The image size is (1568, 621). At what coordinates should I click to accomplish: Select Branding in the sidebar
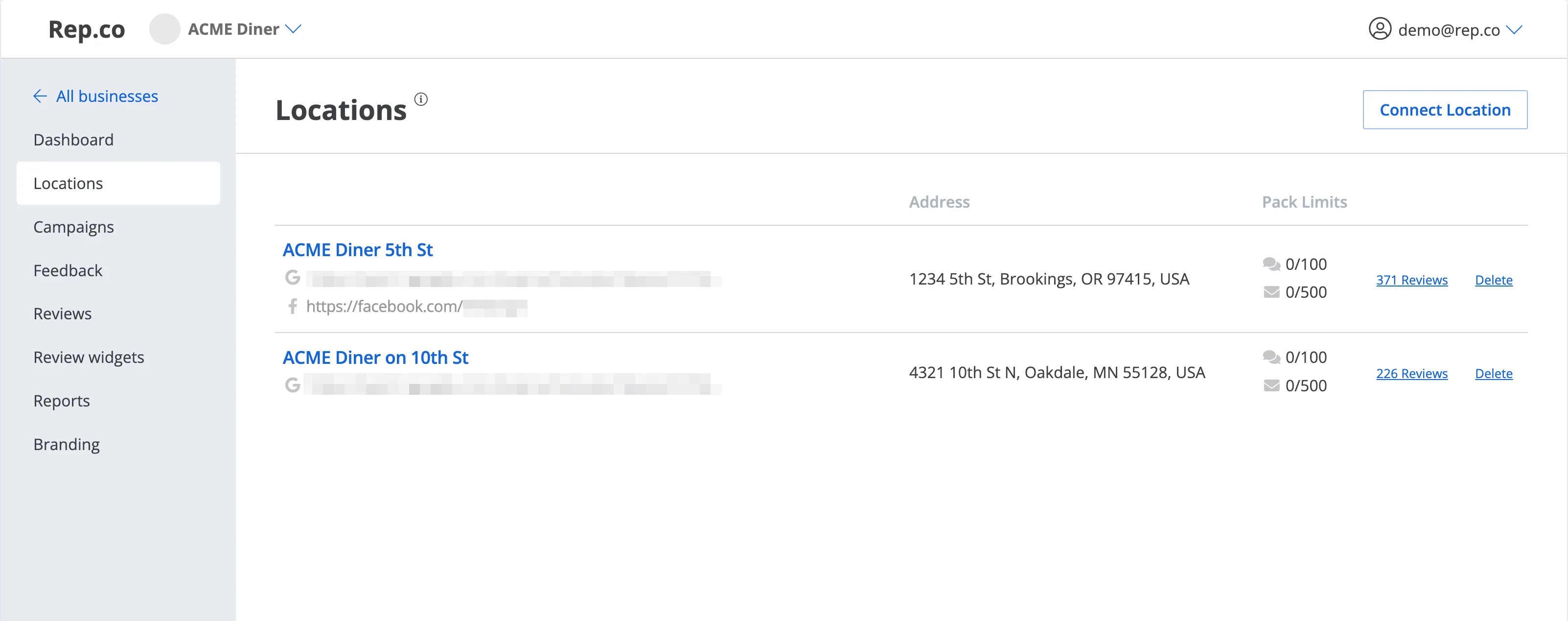click(67, 444)
